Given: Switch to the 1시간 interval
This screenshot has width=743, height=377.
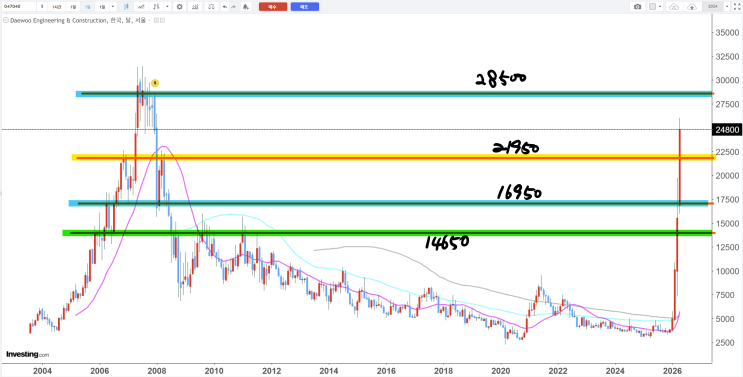Looking at the screenshot, I should coord(57,7).
